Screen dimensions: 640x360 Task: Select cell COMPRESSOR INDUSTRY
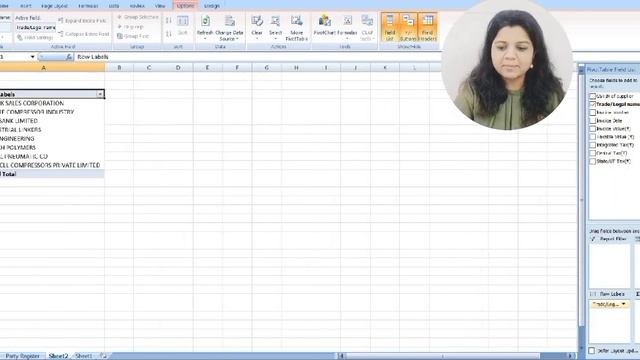tap(52, 112)
